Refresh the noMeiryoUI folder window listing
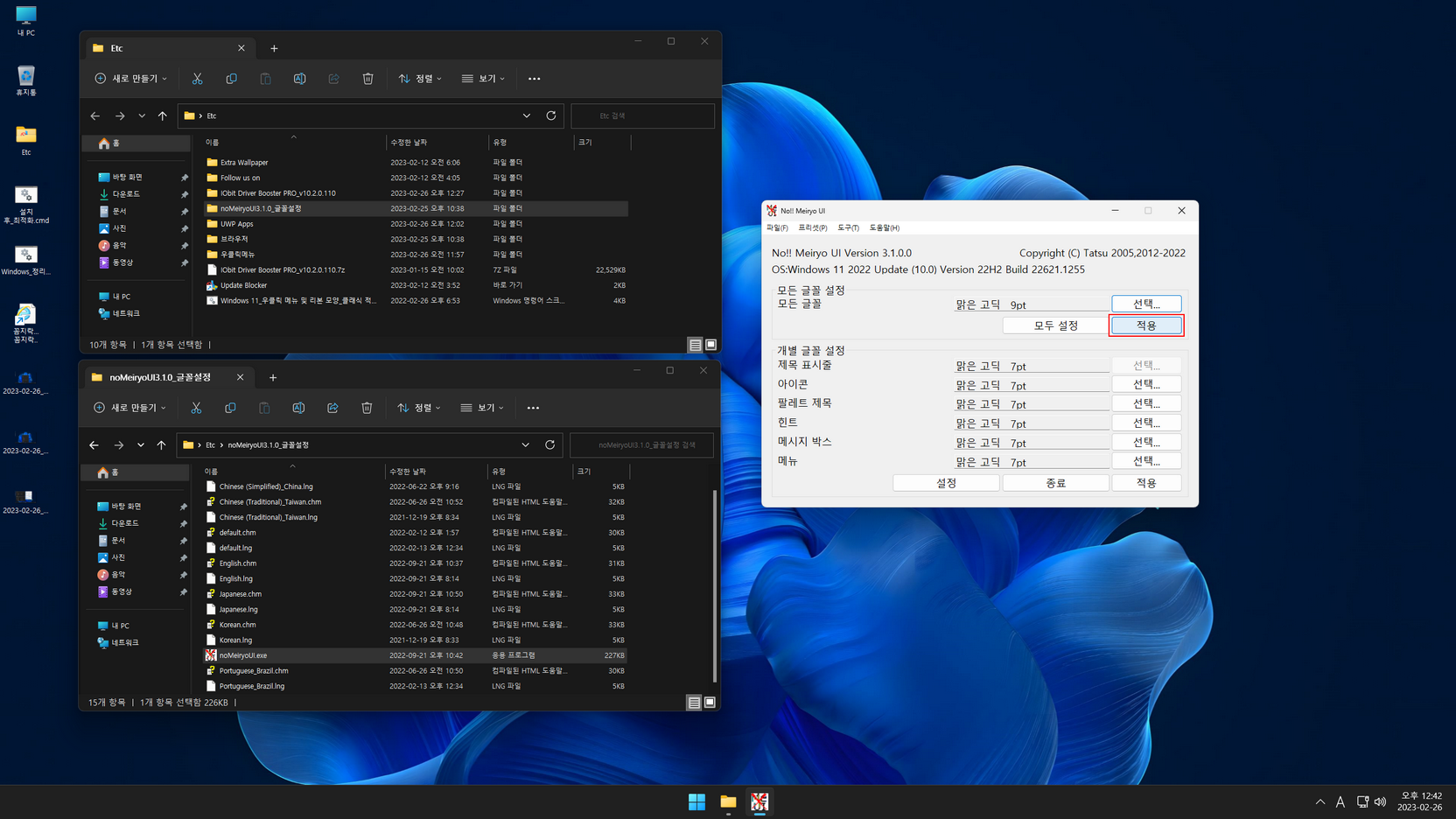This screenshot has height=819, width=1456. pyautogui.click(x=550, y=444)
